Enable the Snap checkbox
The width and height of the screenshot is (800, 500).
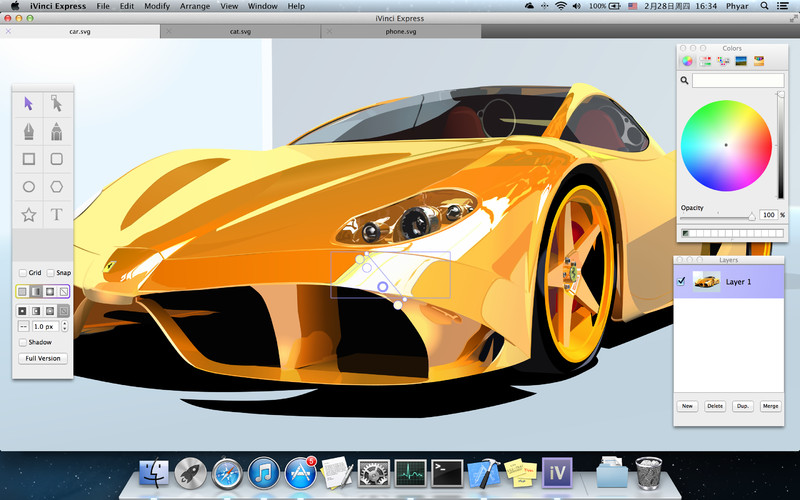coord(51,273)
